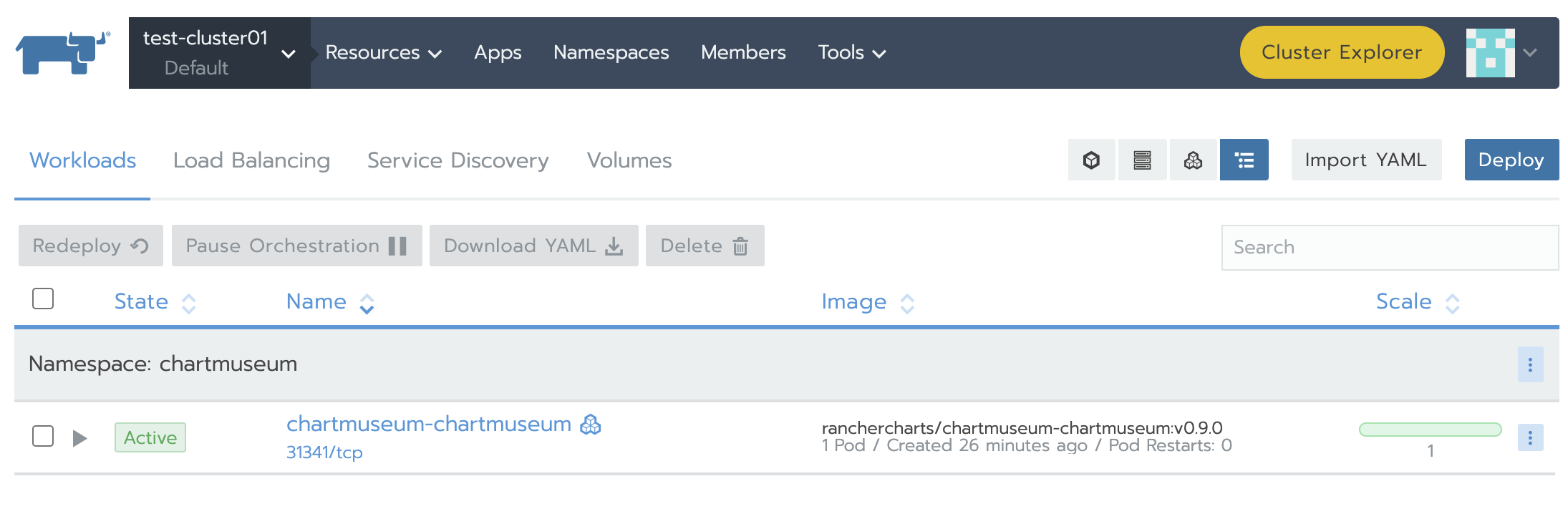
Task: Open the test-cluster01 Default project dropdown
Action: pyautogui.click(x=219, y=53)
